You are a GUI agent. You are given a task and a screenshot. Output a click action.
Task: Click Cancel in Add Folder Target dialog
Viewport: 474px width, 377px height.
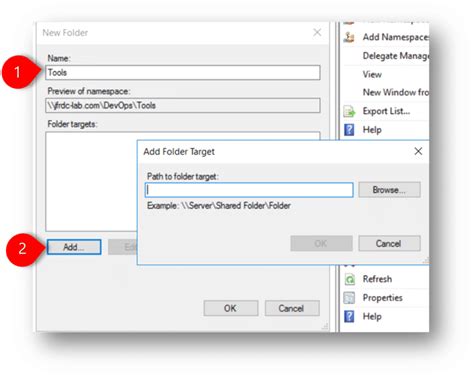pyautogui.click(x=389, y=244)
